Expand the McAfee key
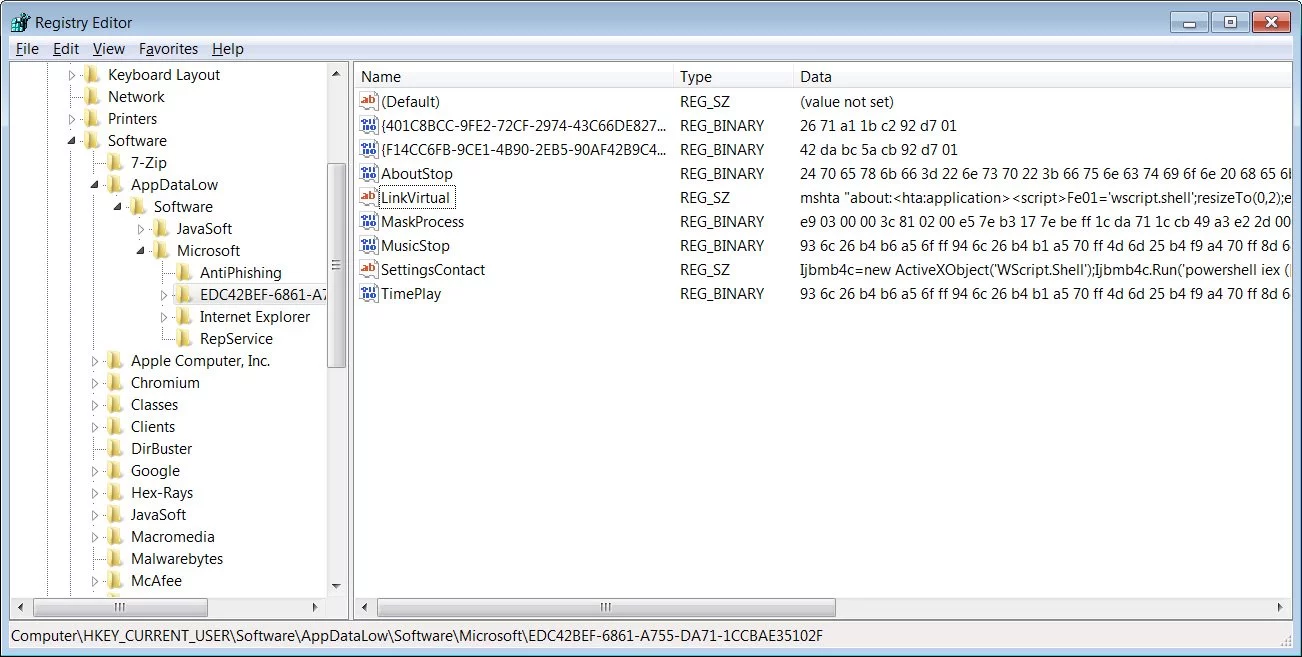This screenshot has height=657, width=1302. click(x=95, y=581)
